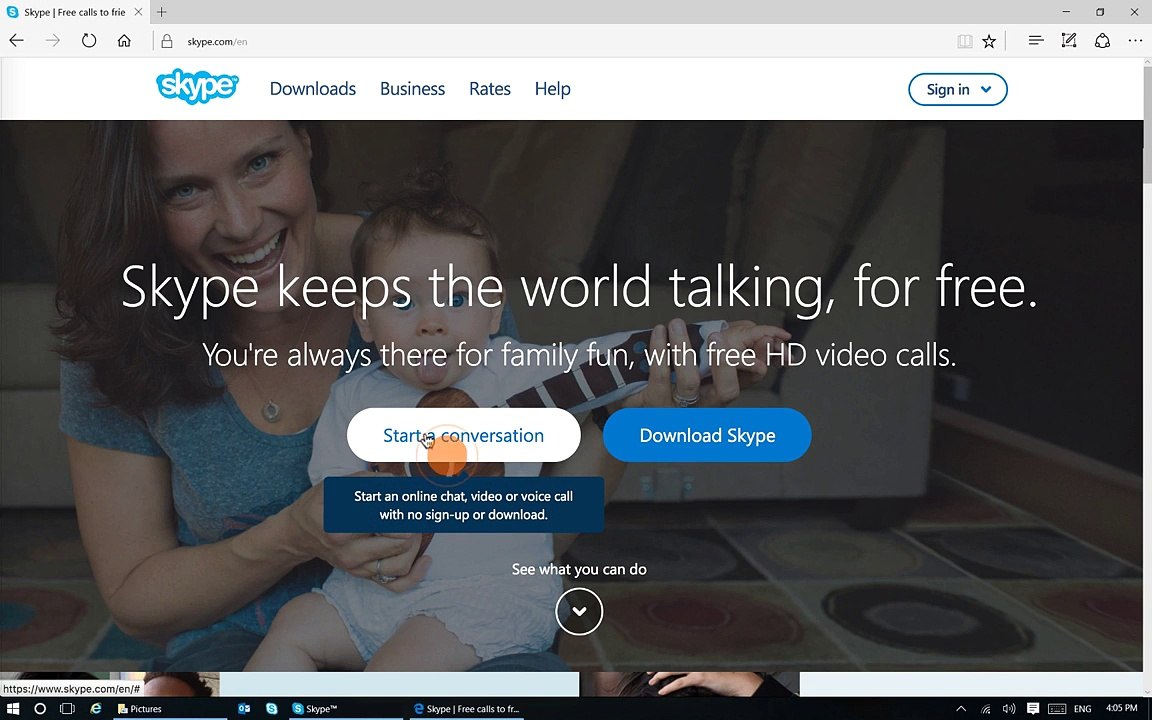Open the Wi-Fi network tray icon
Viewport: 1152px width, 720px height.
click(986, 708)
